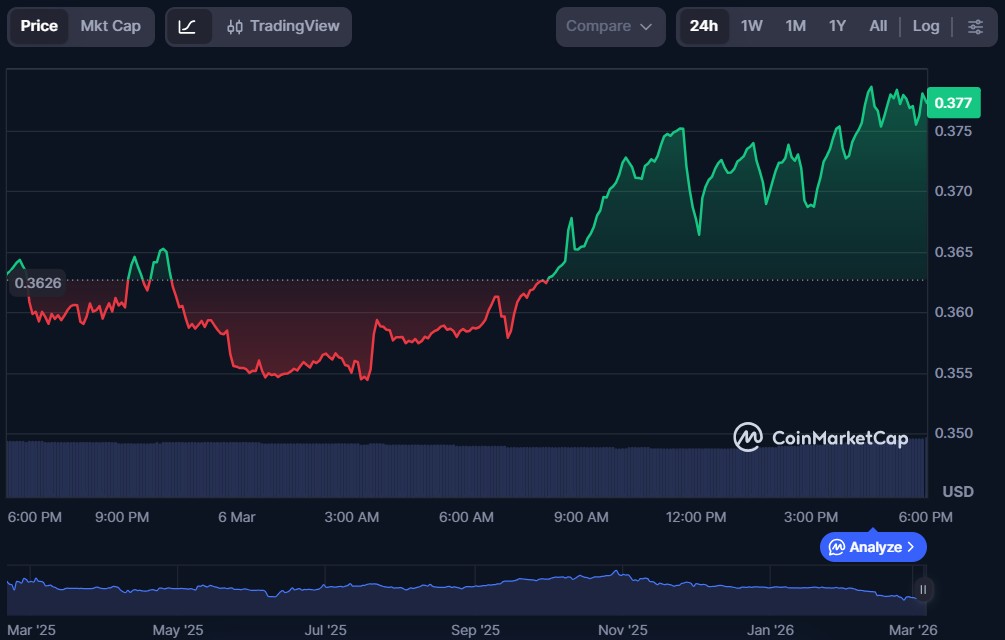Click the green 0.377 current price tag
1005x640 pixels.
[x=951, y=103]
